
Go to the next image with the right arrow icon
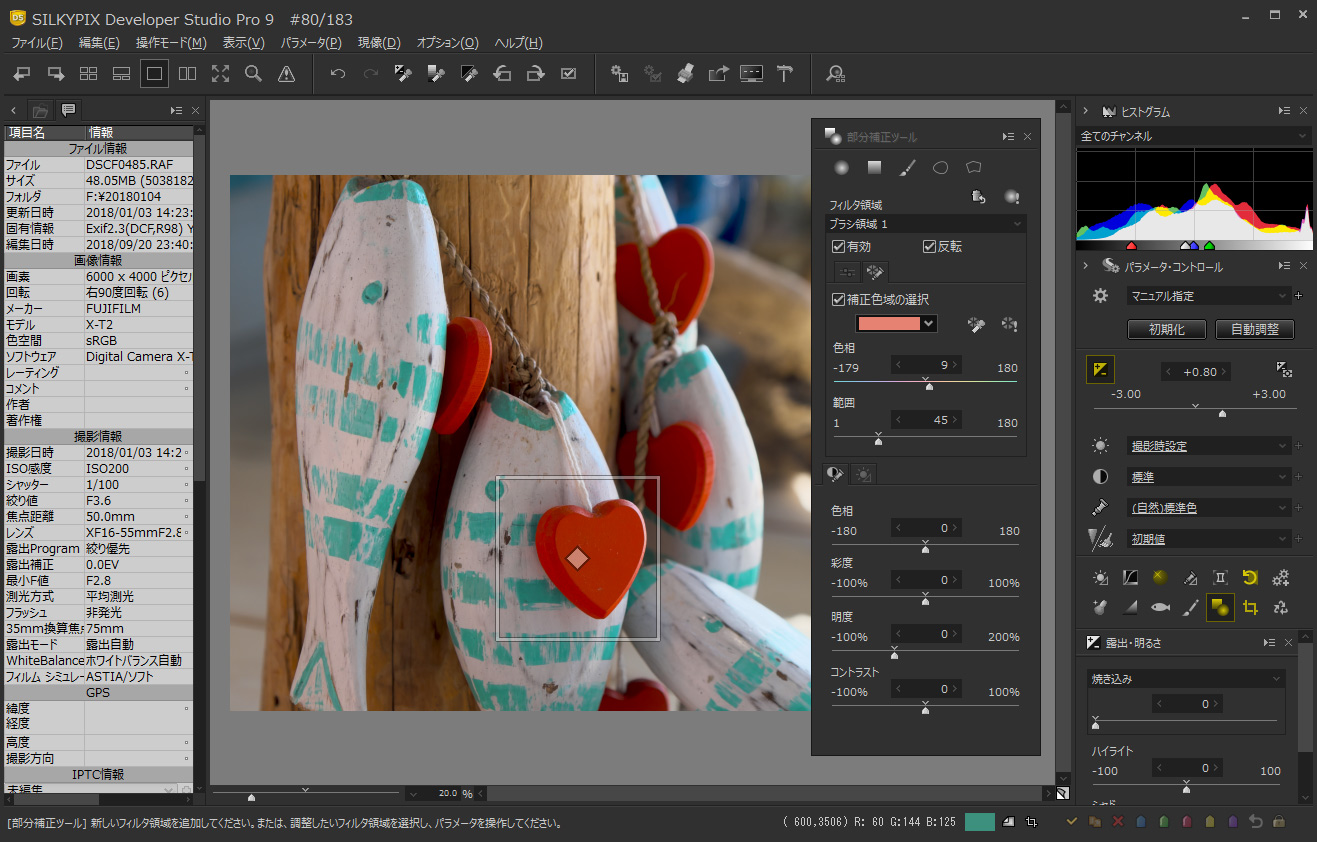[x=56, y=73]
